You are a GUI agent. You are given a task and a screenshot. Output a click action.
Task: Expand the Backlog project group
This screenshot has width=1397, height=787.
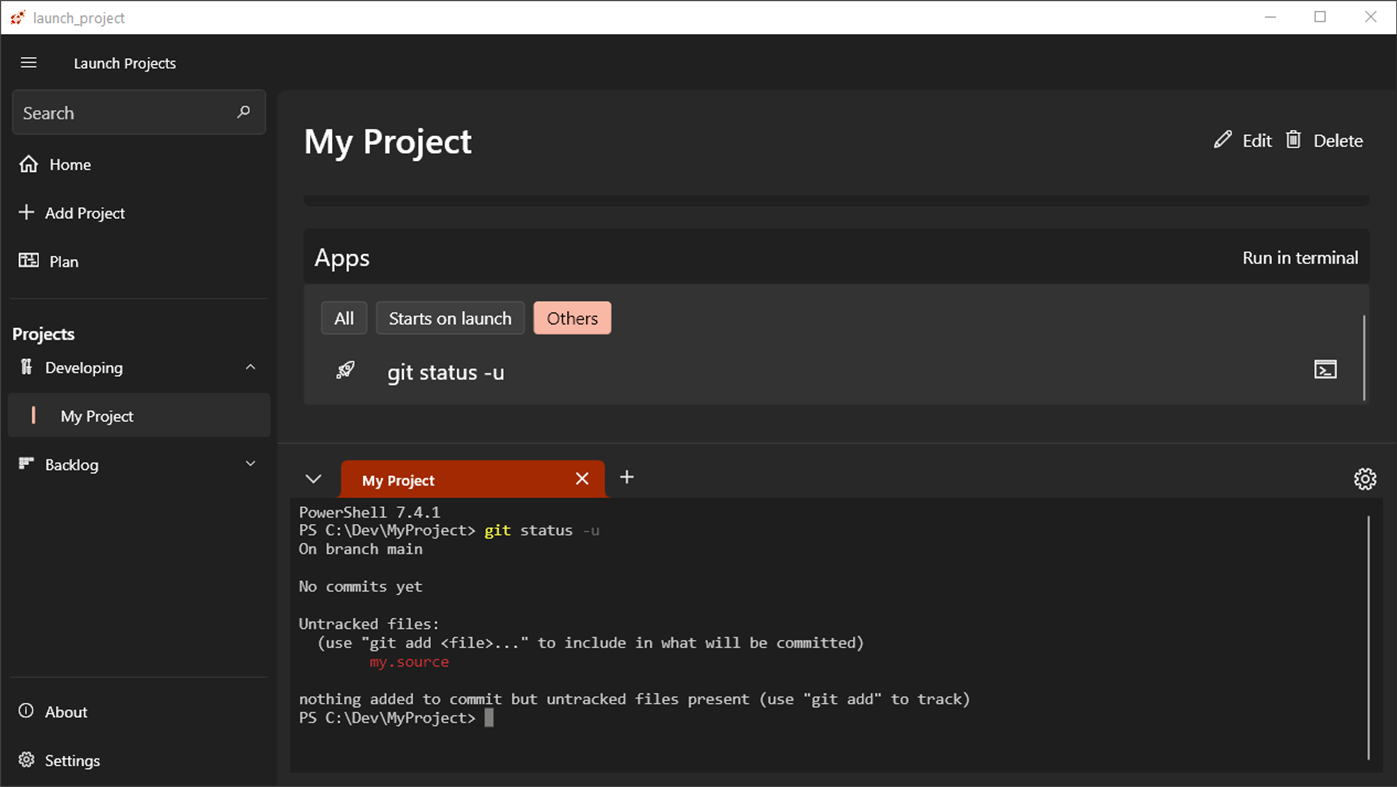[x=250, y=464]
